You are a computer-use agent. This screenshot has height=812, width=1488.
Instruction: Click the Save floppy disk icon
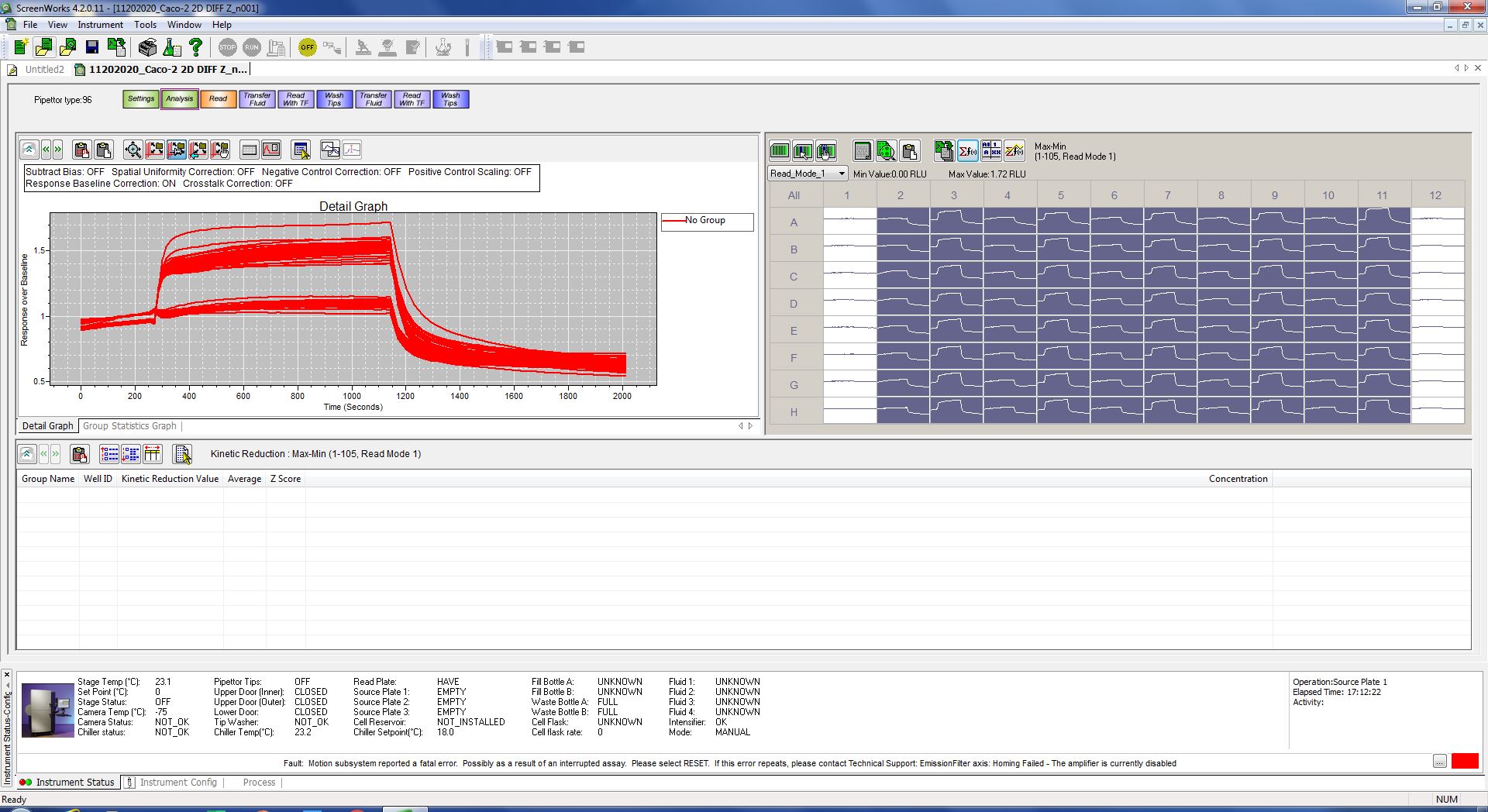[x=92, y=47]
